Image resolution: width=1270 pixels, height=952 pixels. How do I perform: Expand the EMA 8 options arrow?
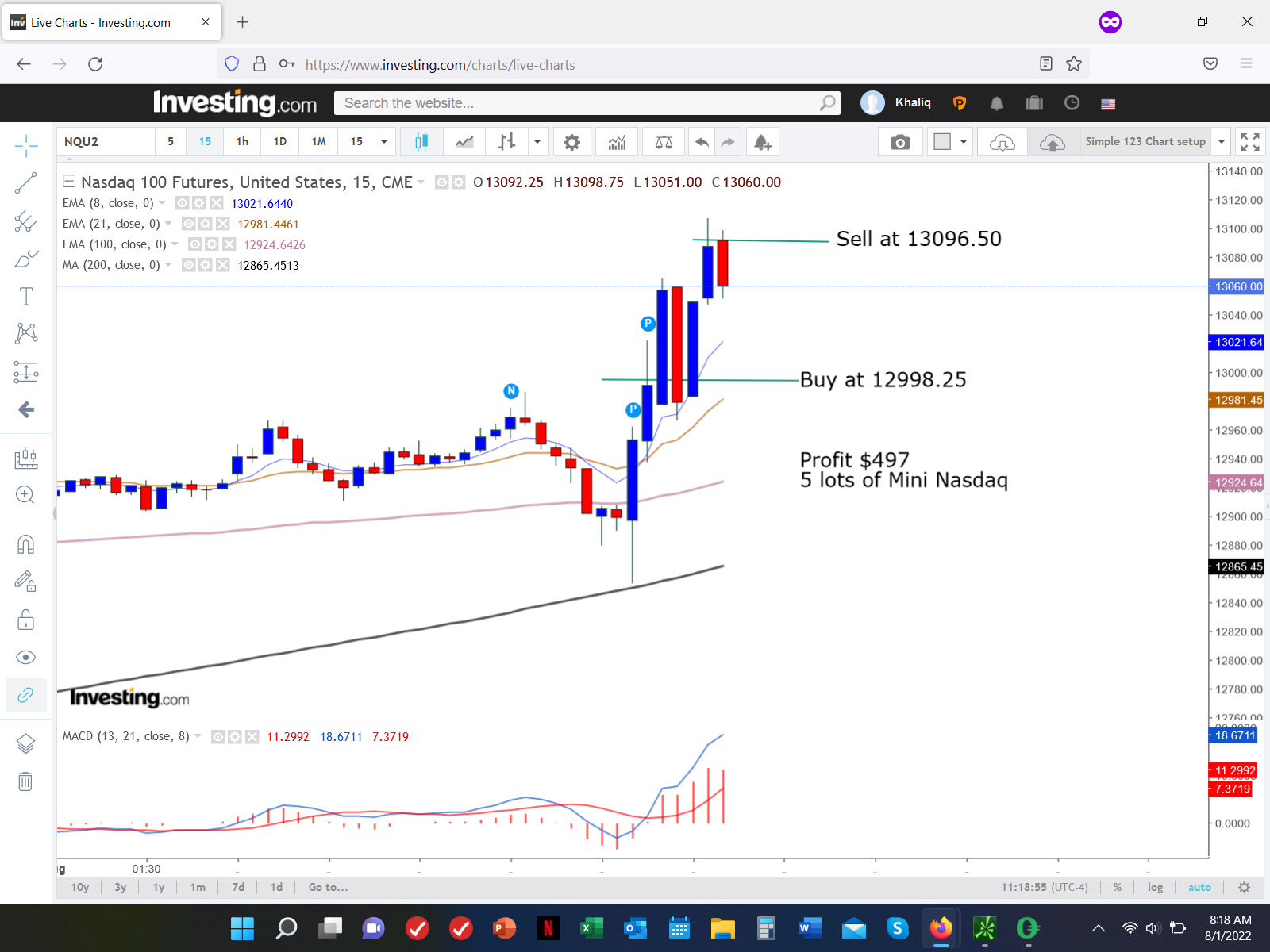(x=162, y=203)
